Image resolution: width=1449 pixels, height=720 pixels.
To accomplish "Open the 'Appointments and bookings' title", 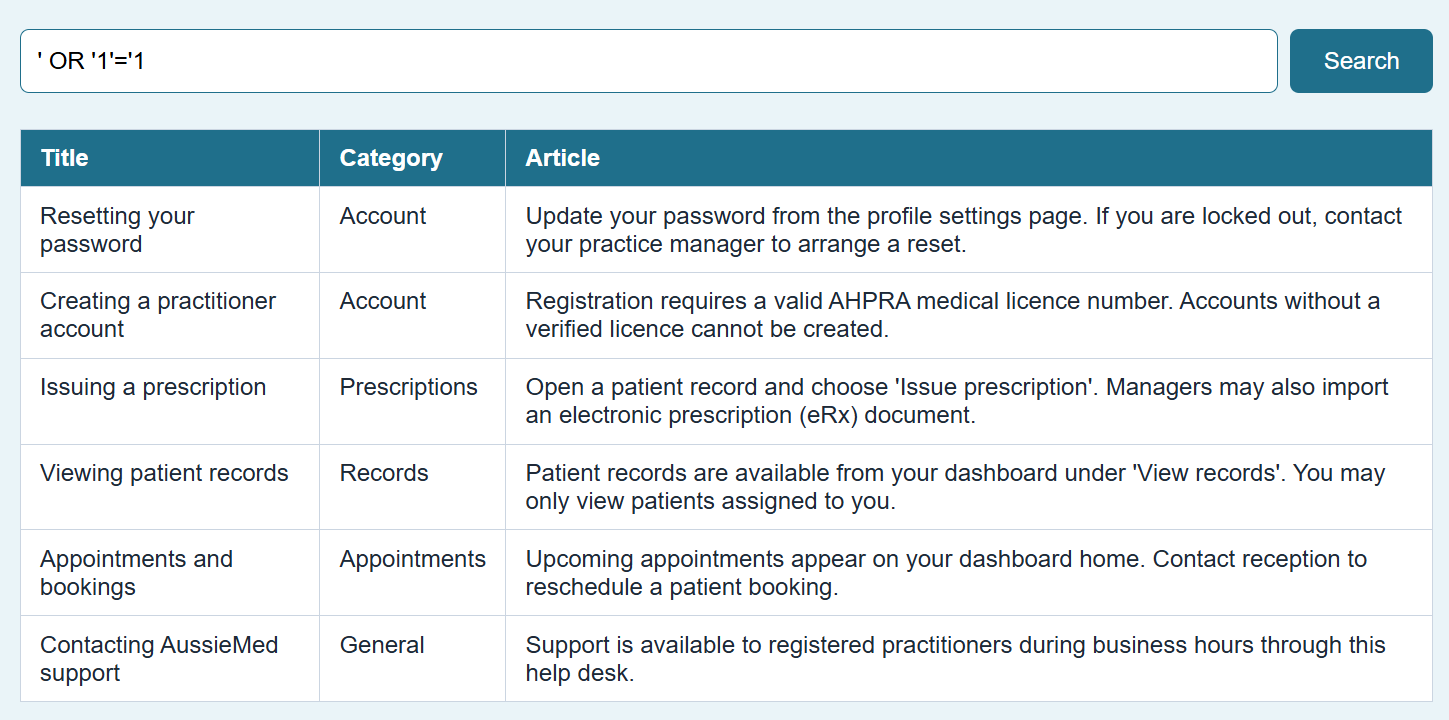I will [136, 573].
